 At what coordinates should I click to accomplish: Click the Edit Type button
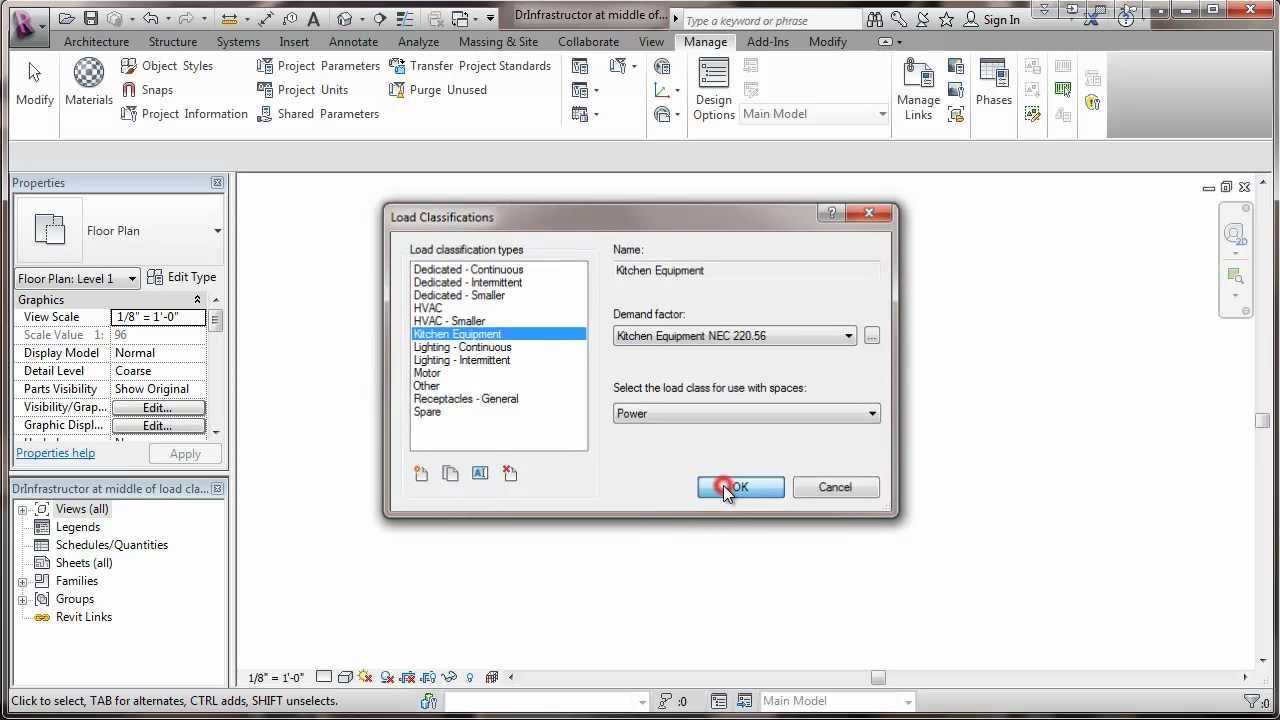(x=182, y=278)
